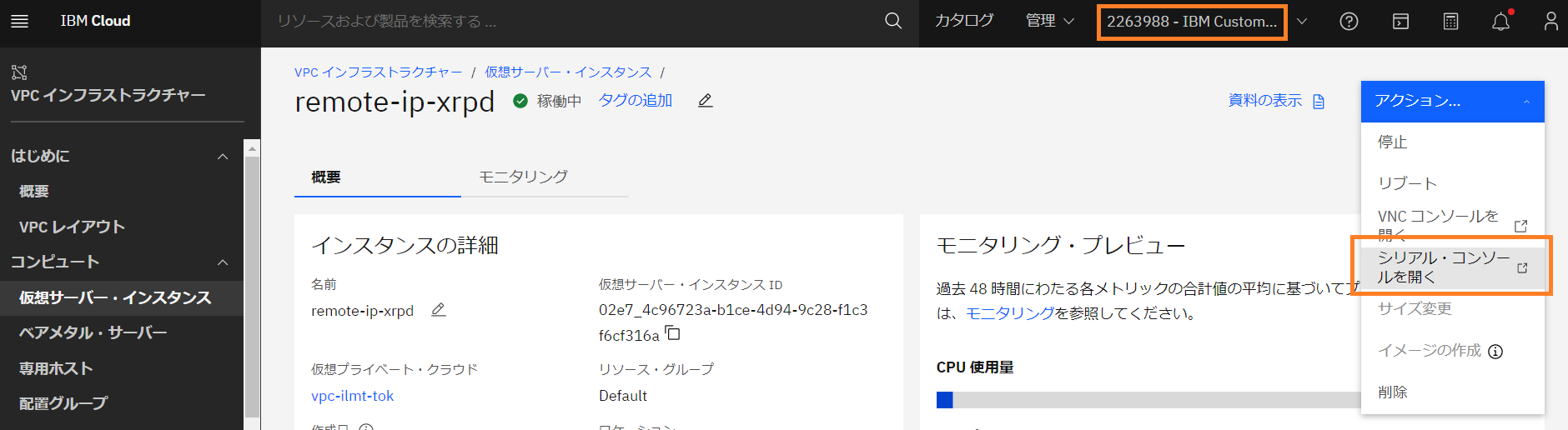Click the タグの追加 link
1568x430 pixels.
pyautogui.click(x=636, y=101)
